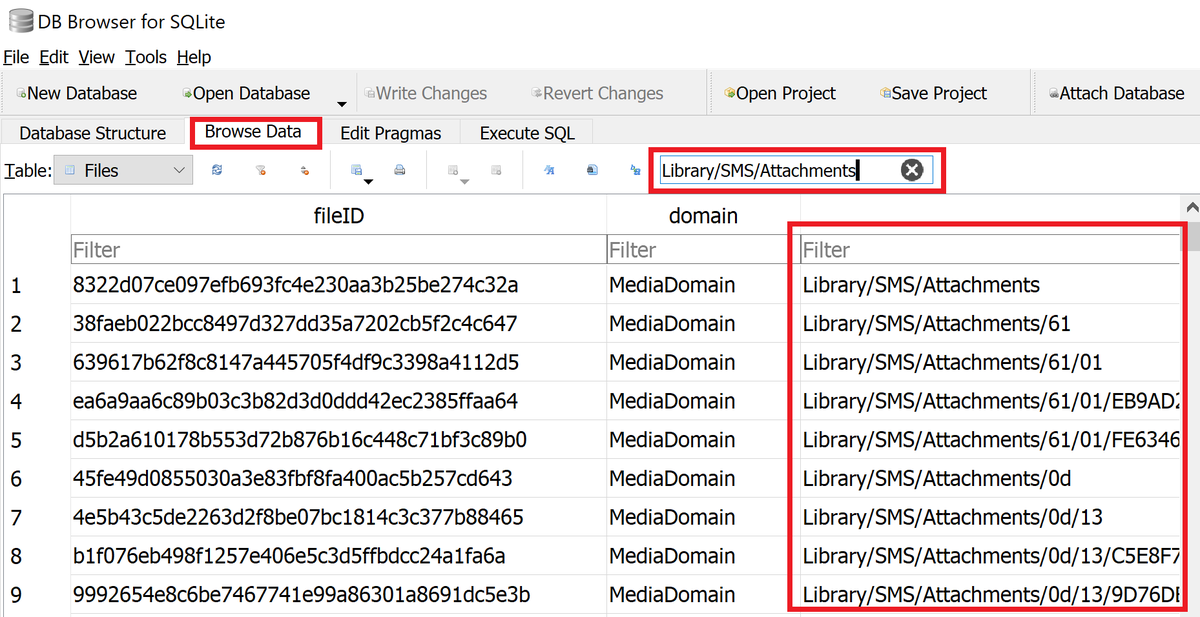Open the Tools menu

pyautogui.click(x=146, y=57)
